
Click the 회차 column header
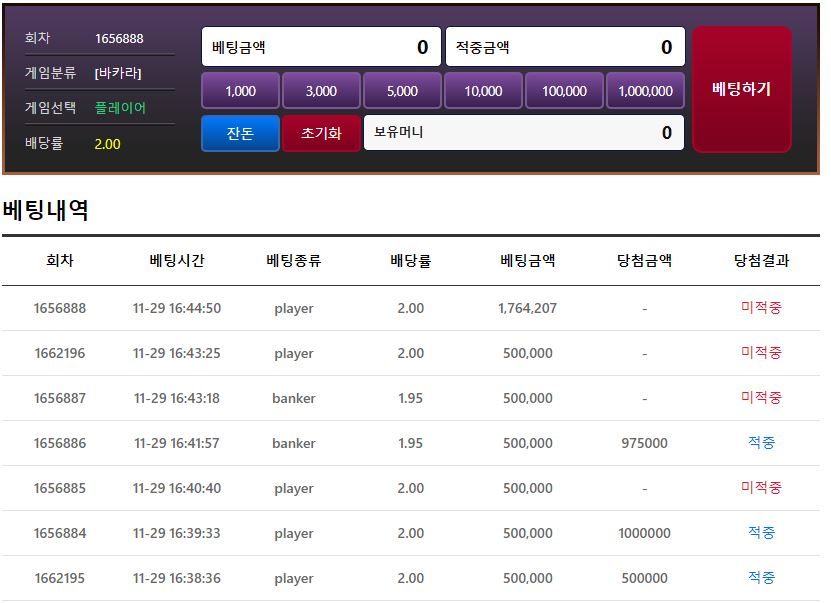click(60, 261)
